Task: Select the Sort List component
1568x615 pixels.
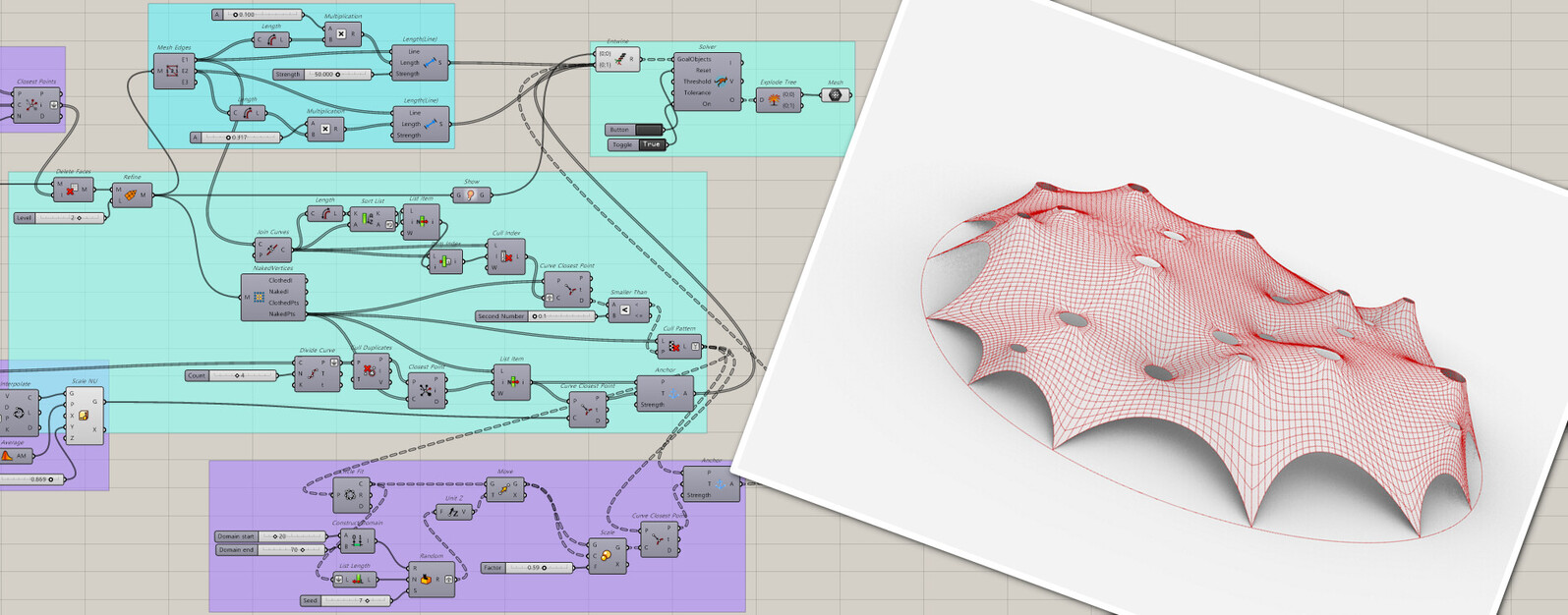Action: pyautogui.click(x=373, y=219)
